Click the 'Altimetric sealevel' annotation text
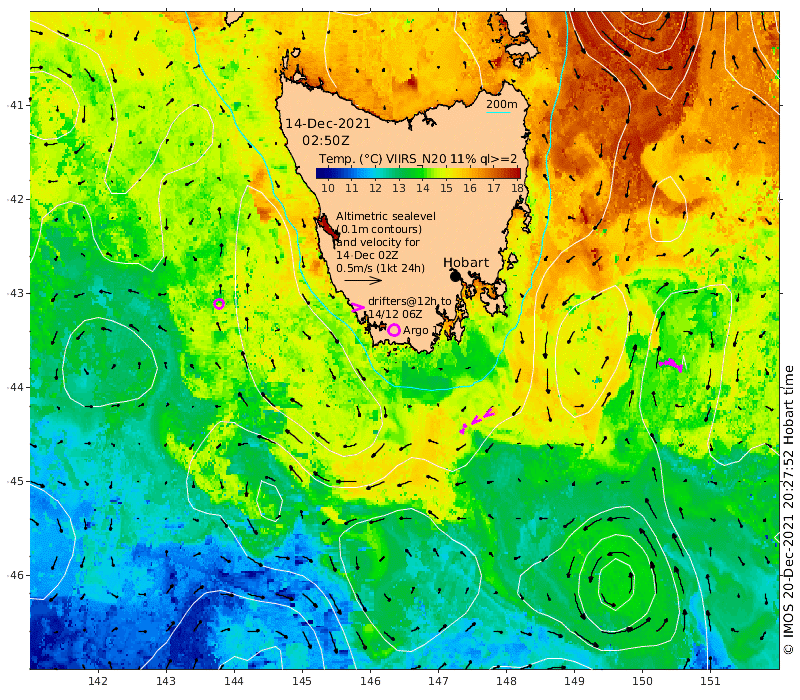The image size is (800, 700). (386, 216)
